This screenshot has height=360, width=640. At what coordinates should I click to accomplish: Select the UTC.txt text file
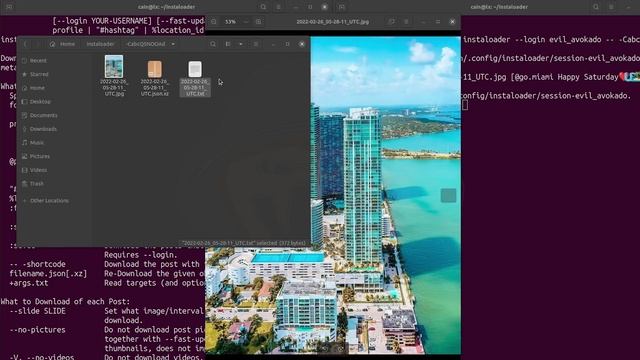coord(195,78)
